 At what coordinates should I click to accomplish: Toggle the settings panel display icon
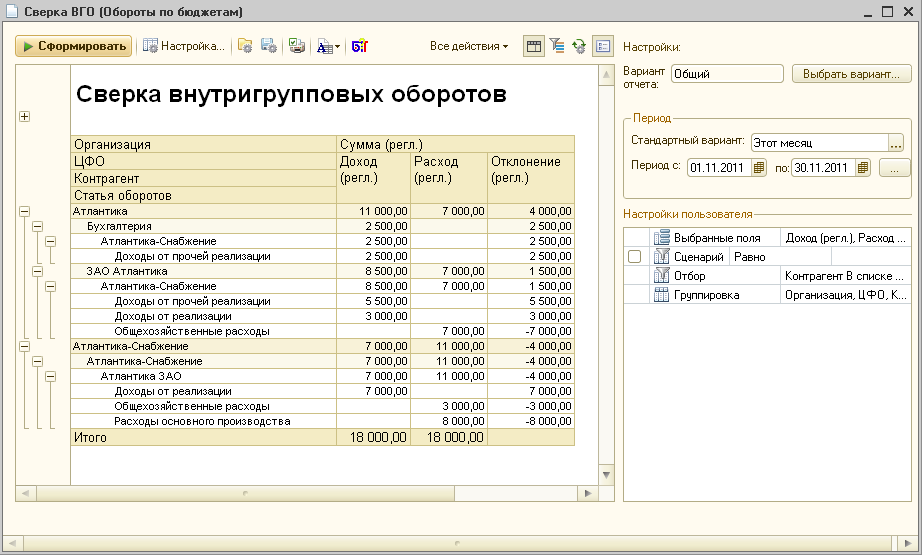[x=602, y=46]
